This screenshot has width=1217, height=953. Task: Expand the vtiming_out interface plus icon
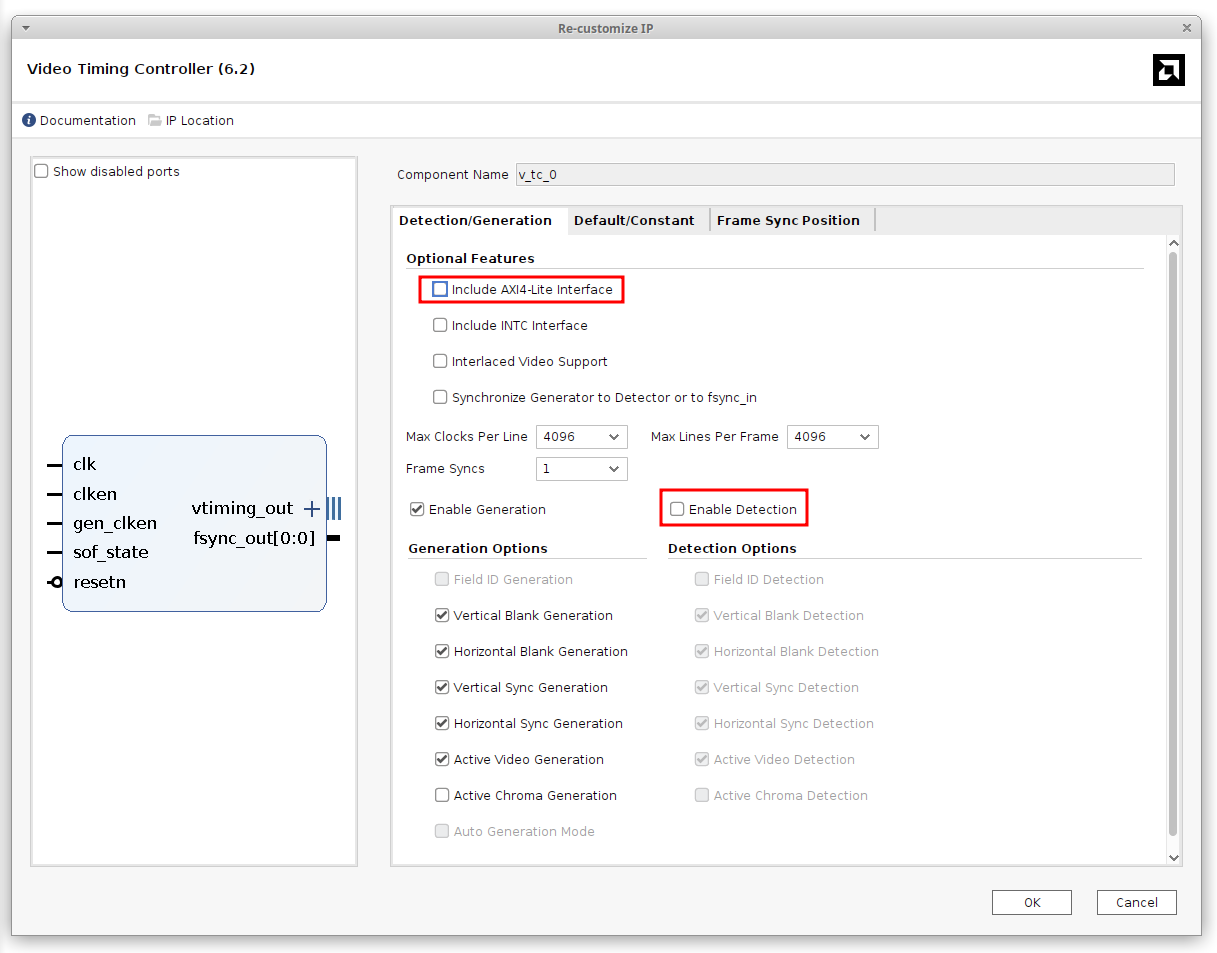[312, 509]
